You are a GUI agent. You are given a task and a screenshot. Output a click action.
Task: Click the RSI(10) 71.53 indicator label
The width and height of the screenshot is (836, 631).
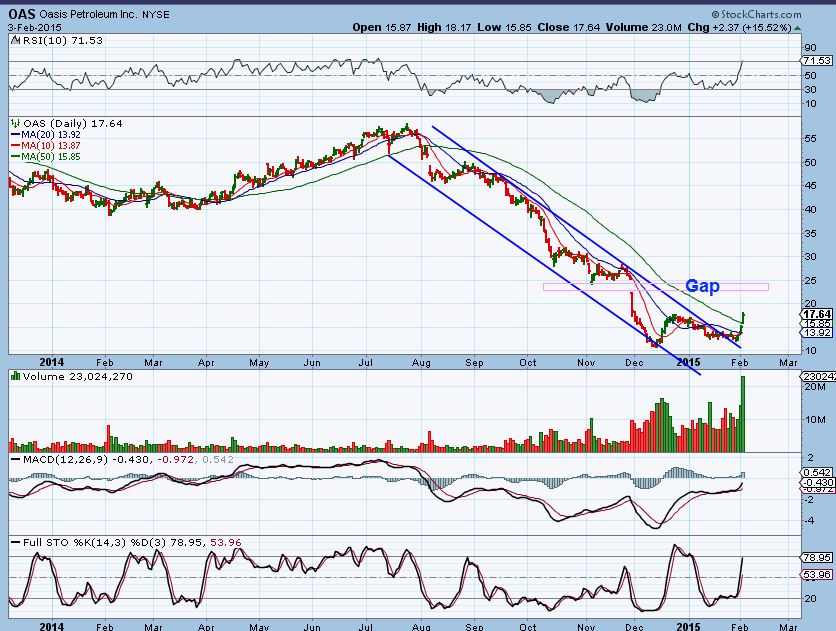click(x=62, y=41)
